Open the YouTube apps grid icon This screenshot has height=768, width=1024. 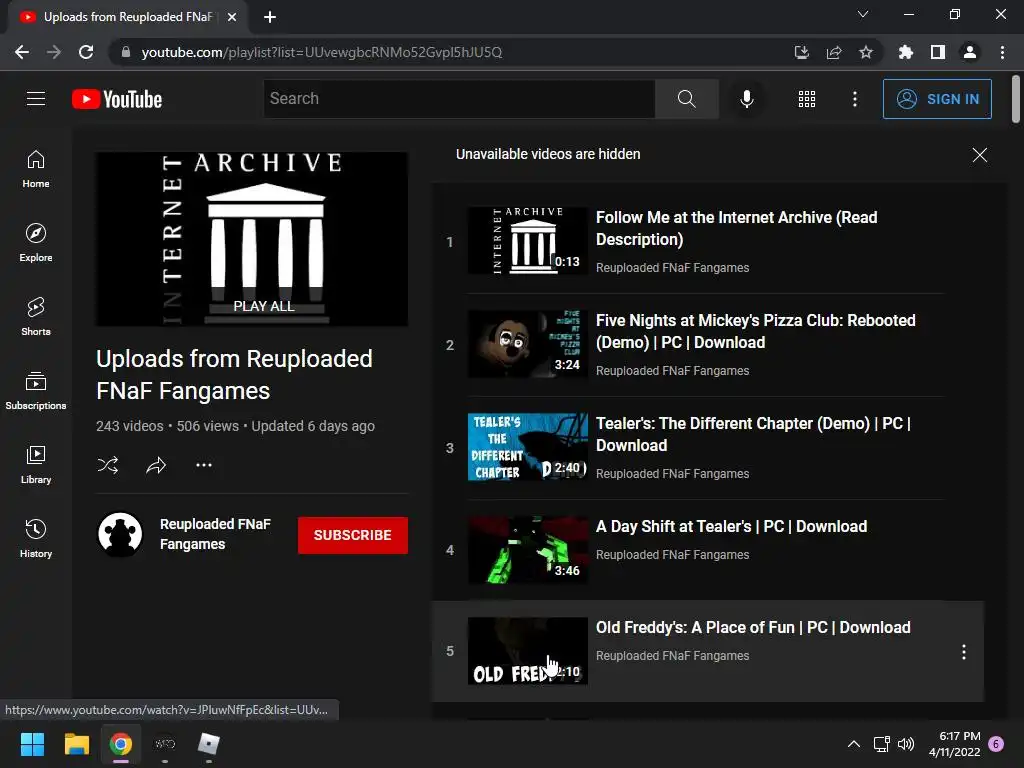[807, 99]
